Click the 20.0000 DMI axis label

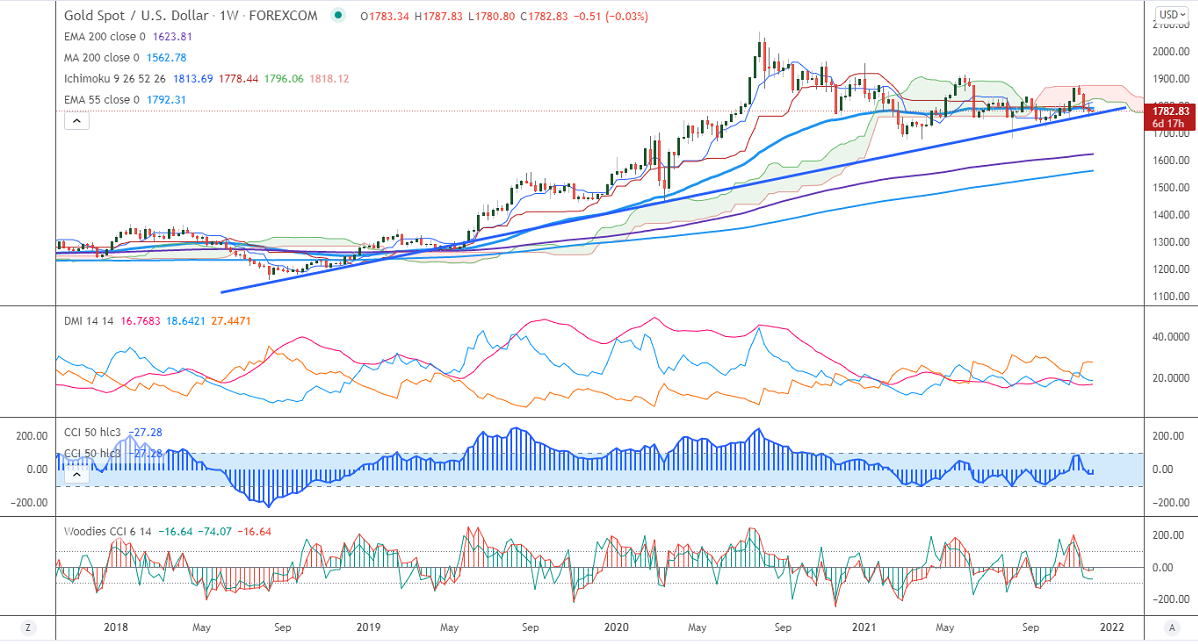1171,378
